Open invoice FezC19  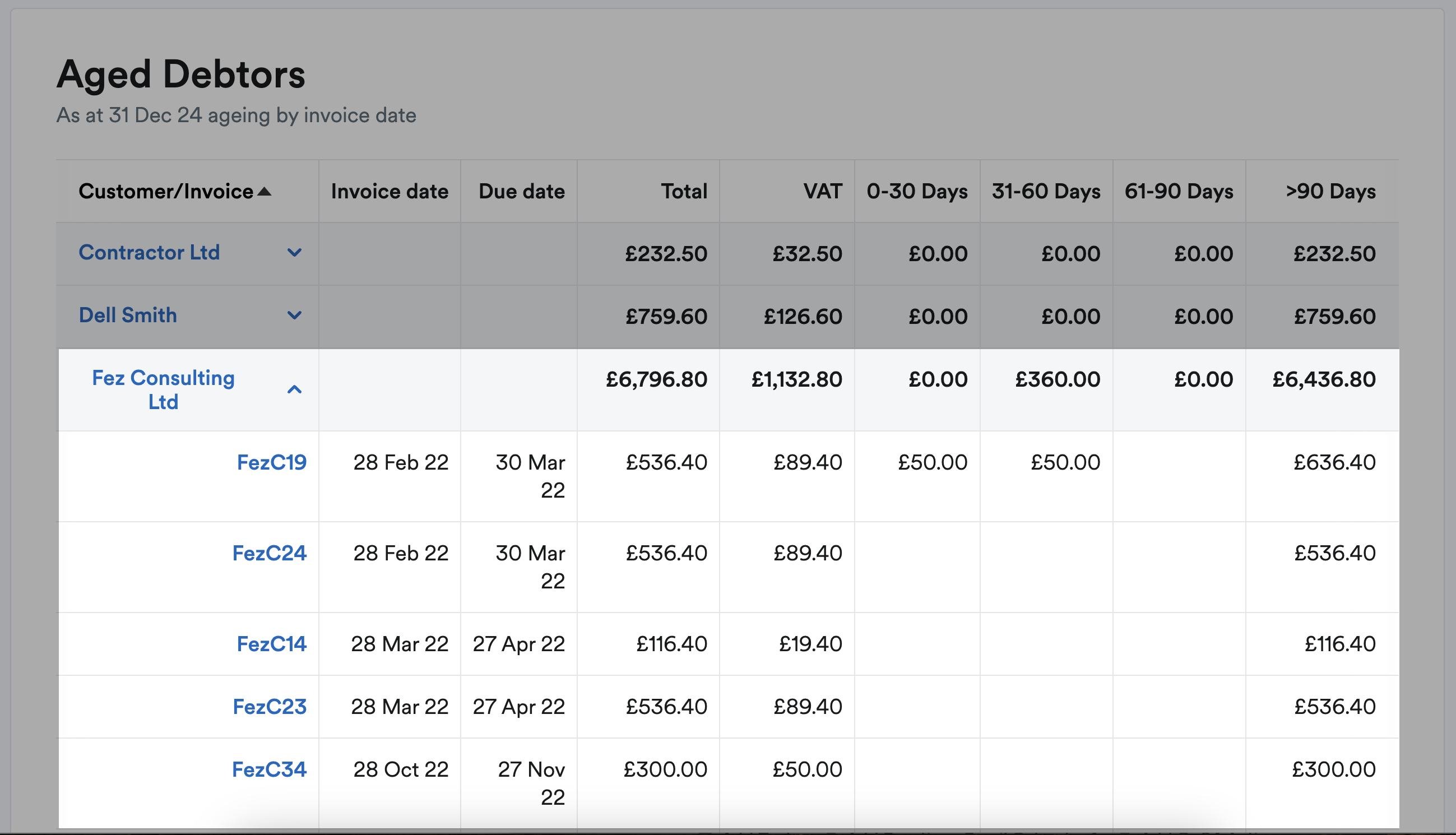pyautogui.click(x=271, y=462)
